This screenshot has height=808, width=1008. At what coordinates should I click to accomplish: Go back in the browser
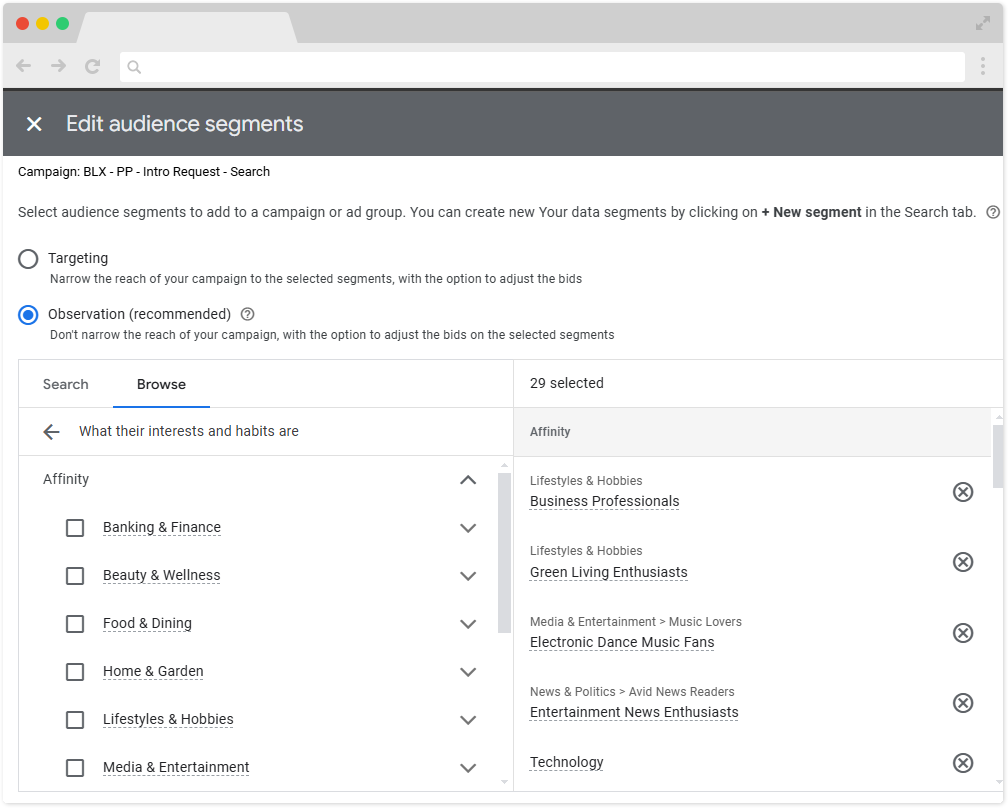(x=24, y=66)
